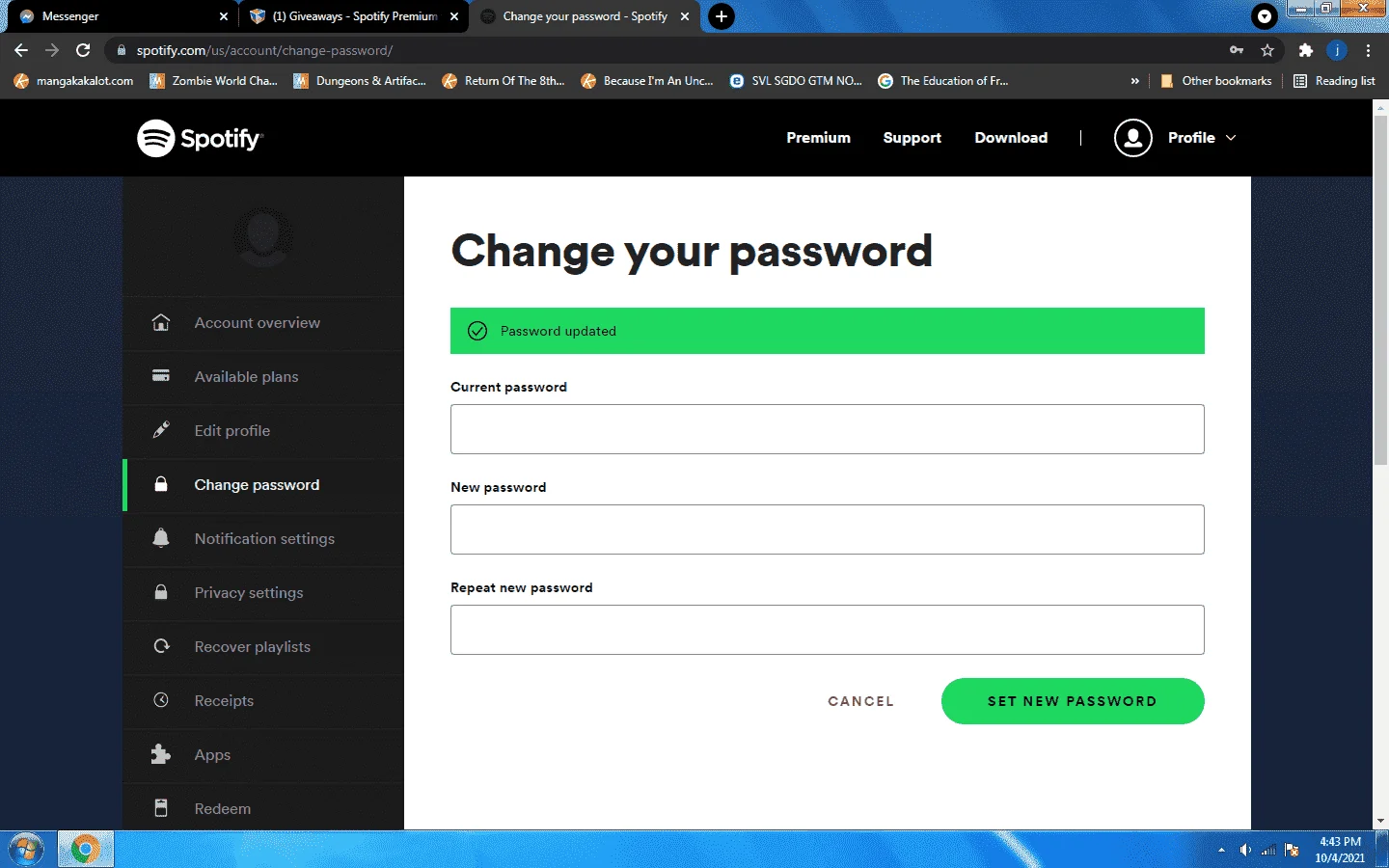The image size is (1389, 868).
Task: Open Dungeons & Artifac... bookmark
Action: pos(360,81)
